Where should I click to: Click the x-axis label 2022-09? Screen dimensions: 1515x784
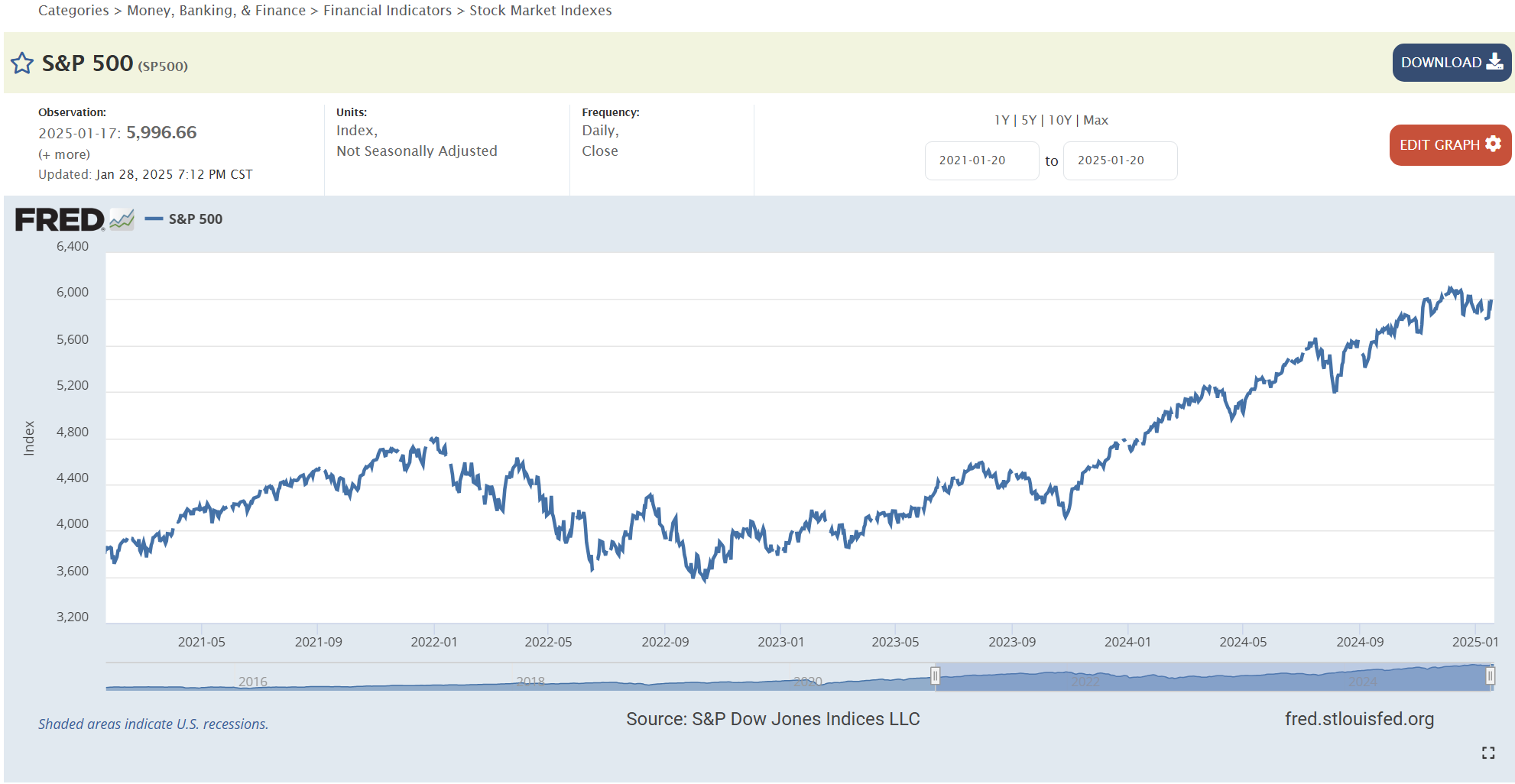coord(665,642)
